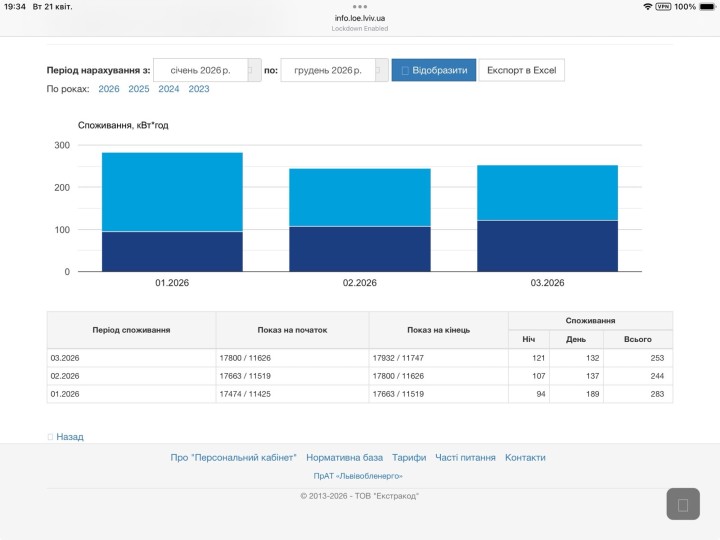Image resolution: width=720 pixels, height=540 pixels.
Task: Click the total value 253
Action: click(657, 358)
